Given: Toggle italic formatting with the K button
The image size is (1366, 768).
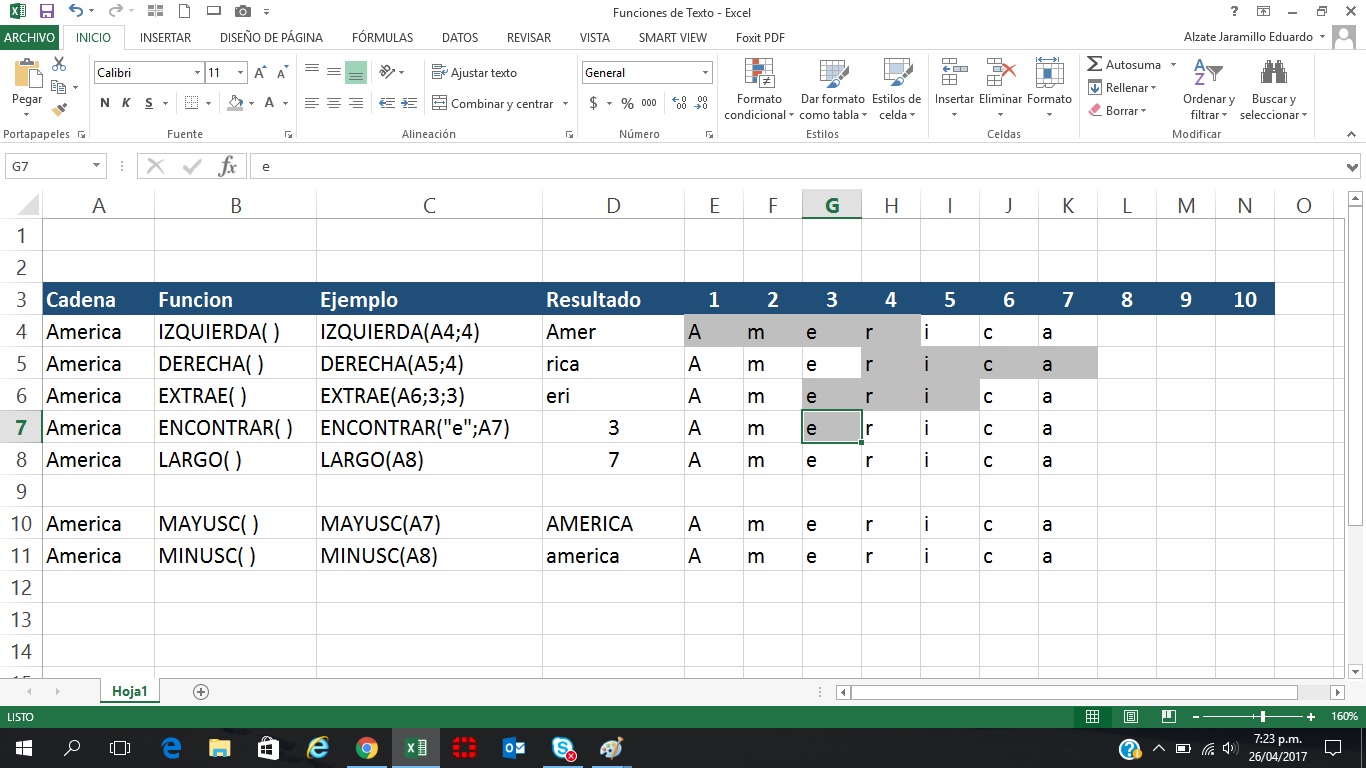Looking at the screenshot, I should (x=124, y=103).
